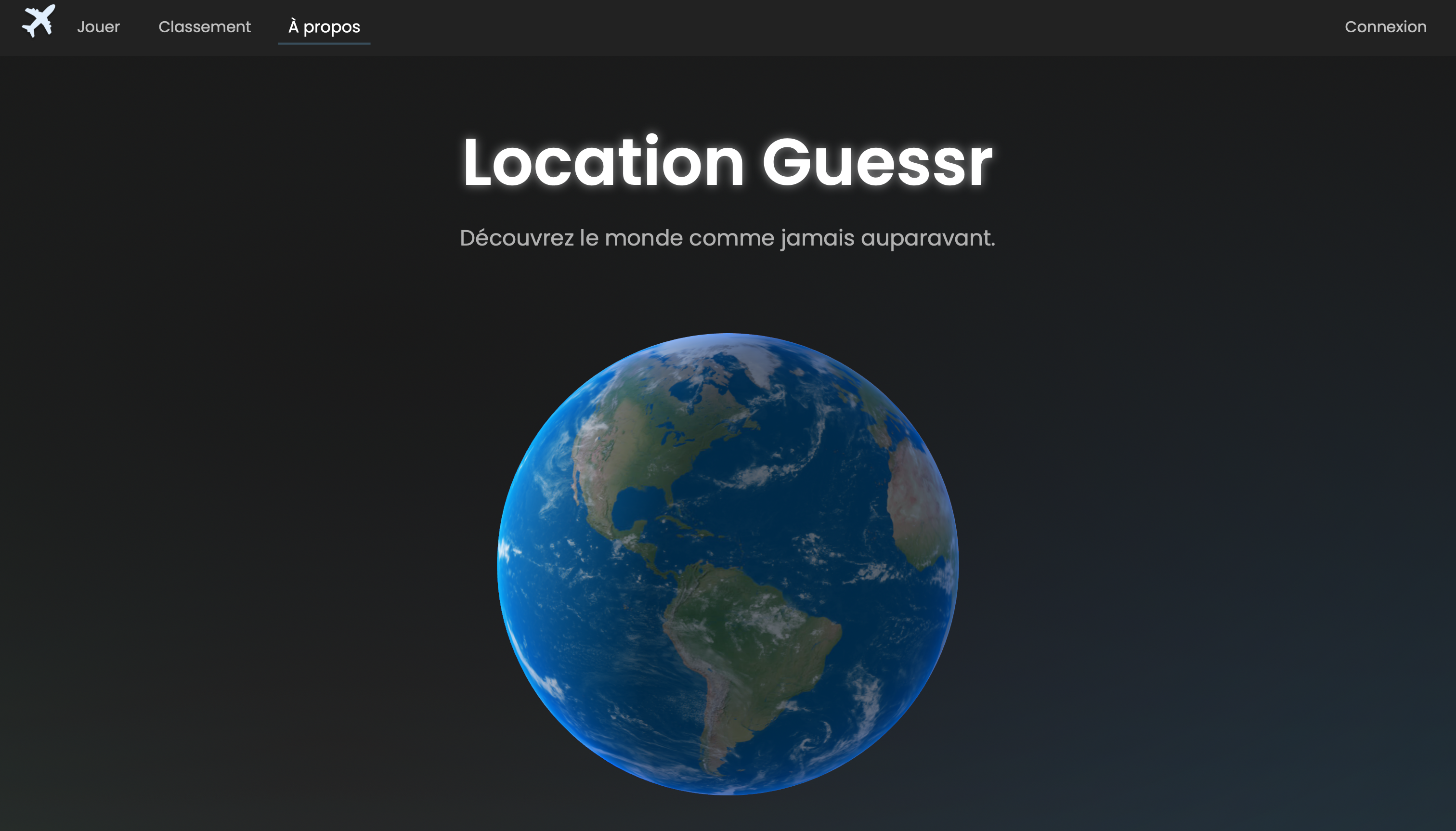Click the airplane logo icon
Screen dimensions: 1456x831
pos(38,23)
